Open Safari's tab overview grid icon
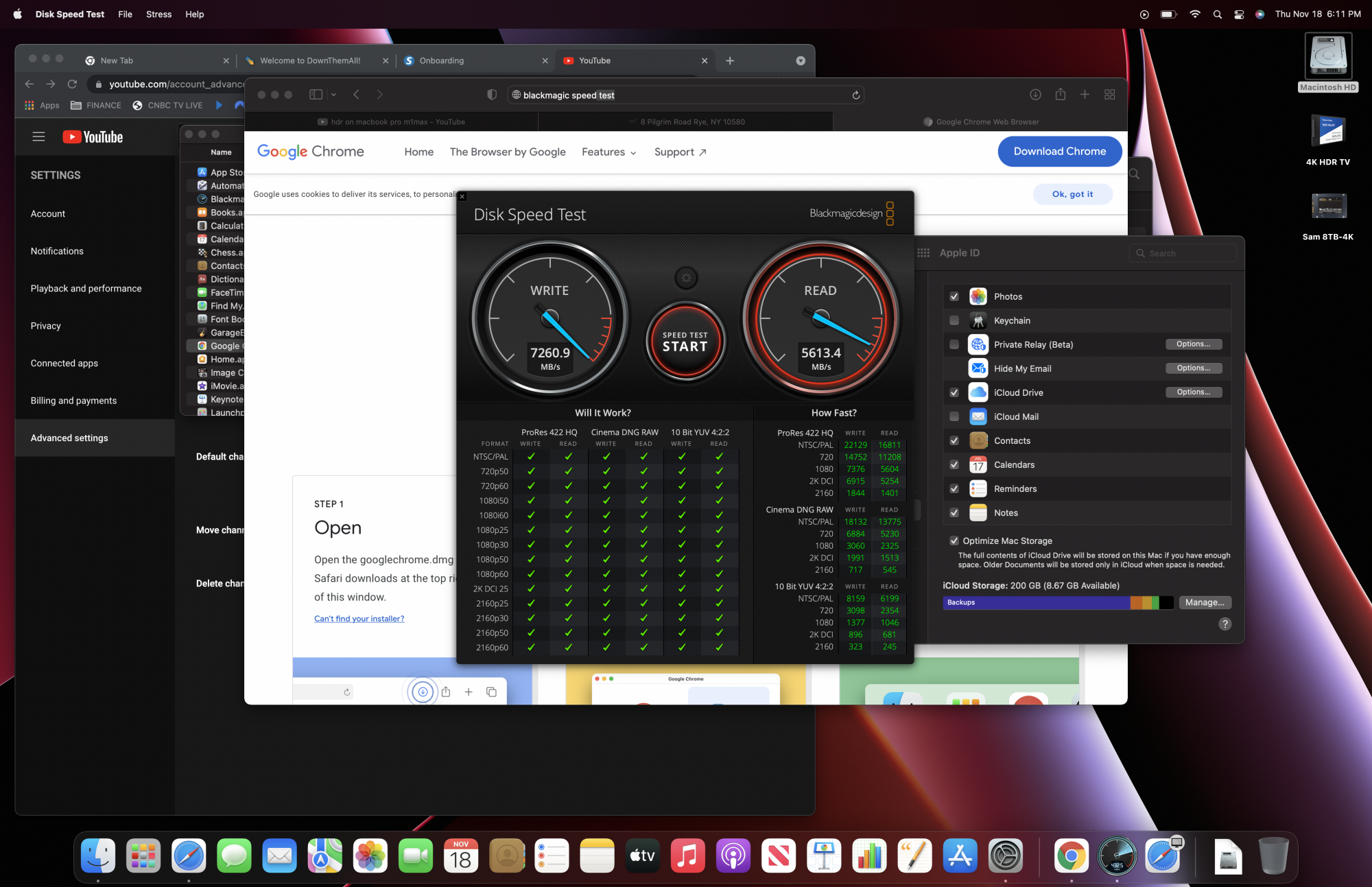Screen dimensions: 1372x887 tap(1109, 95)
